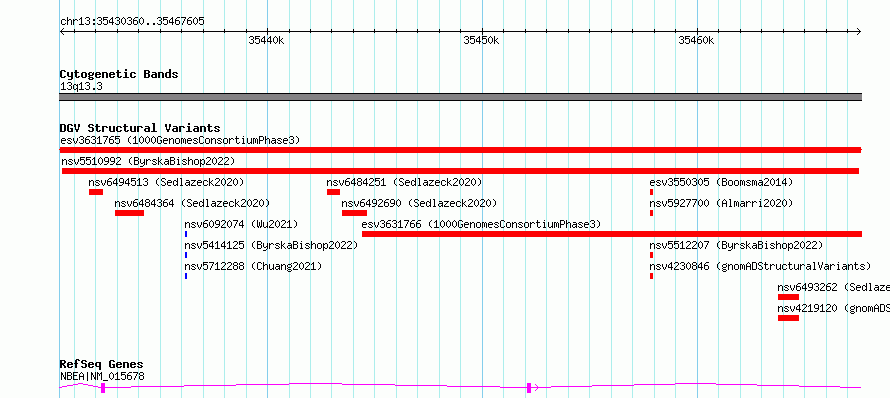Viewport: 890px width, 398px height.
Task: Open the nsv4219120 variant label
Action: [833, 308]
